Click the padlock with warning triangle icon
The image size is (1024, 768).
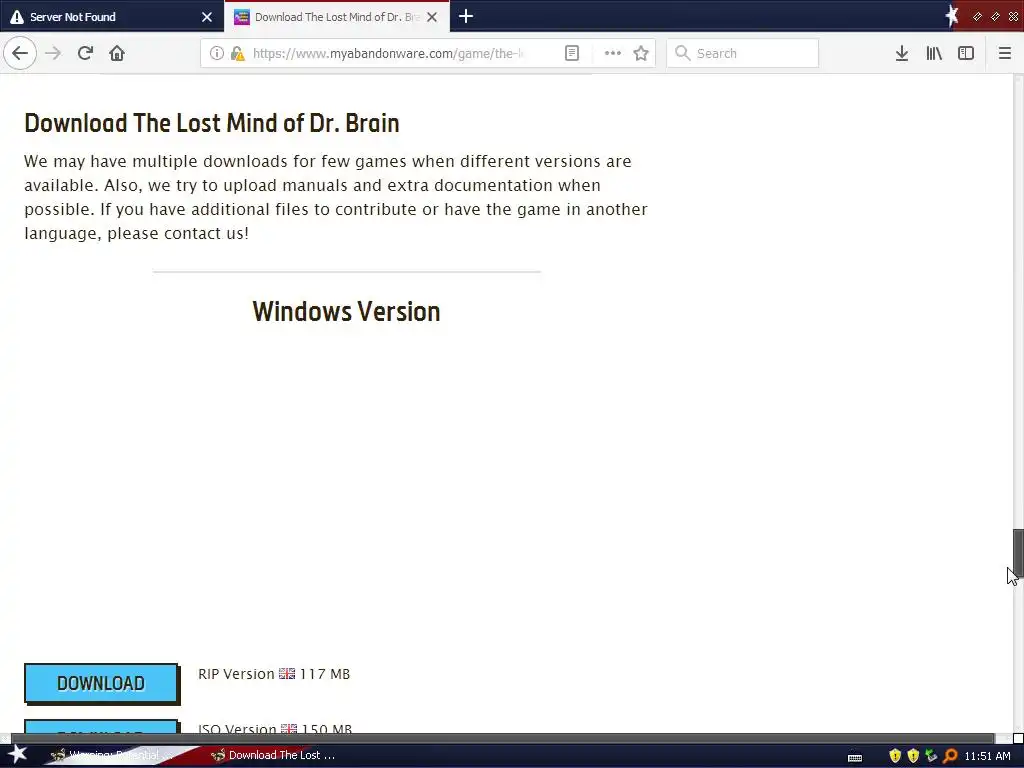pyautogui.click(x=238, y=53)
